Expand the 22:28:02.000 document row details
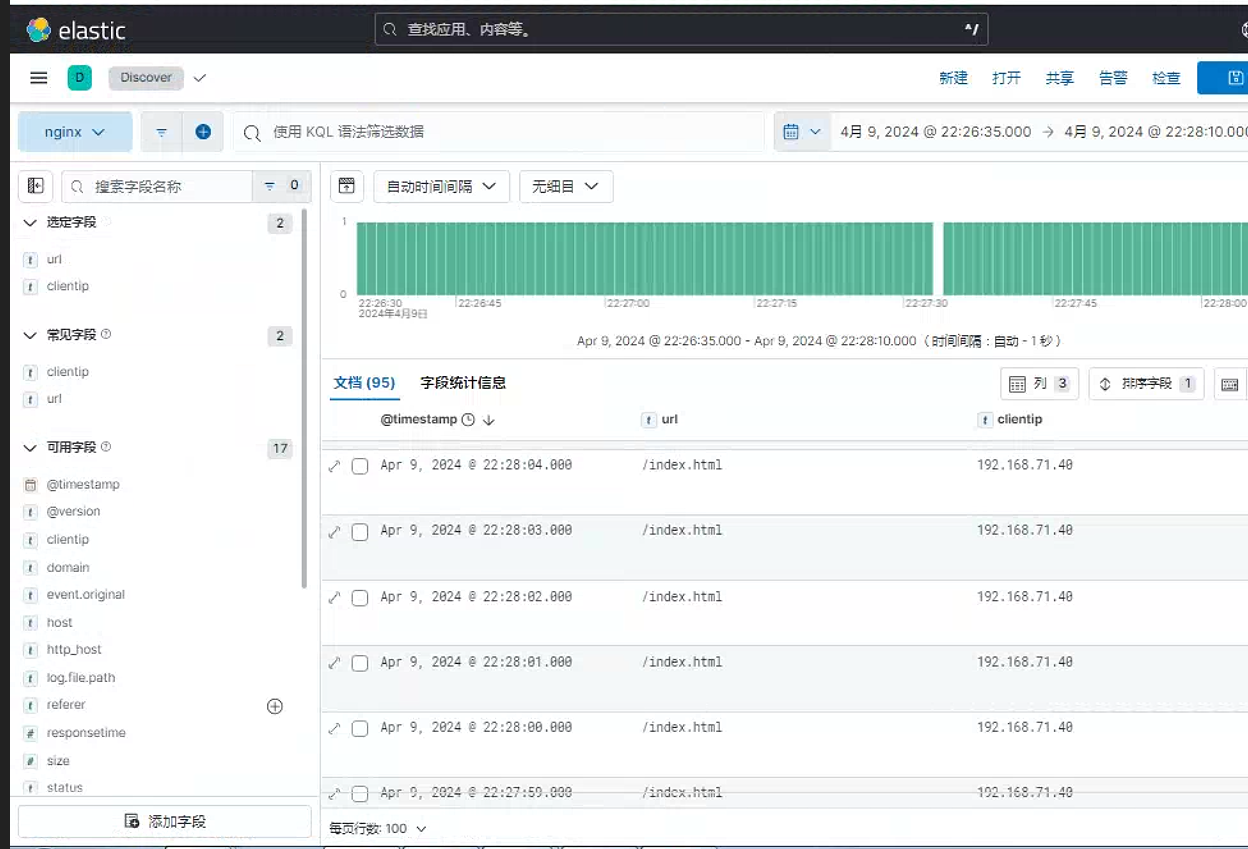 tap(335, 598)
